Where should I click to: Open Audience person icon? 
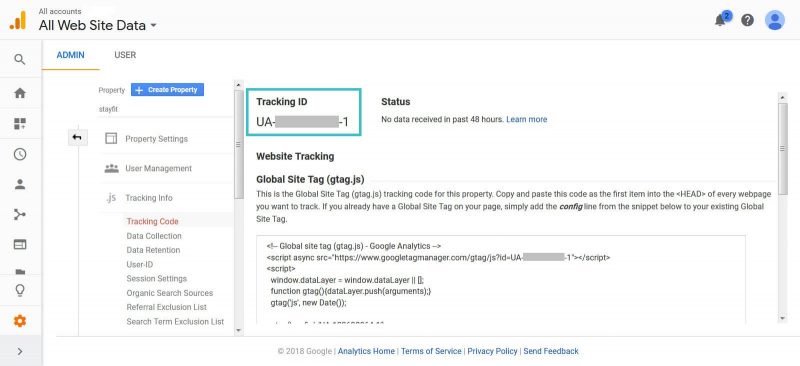pyautogui.click(x=19, y=184)
